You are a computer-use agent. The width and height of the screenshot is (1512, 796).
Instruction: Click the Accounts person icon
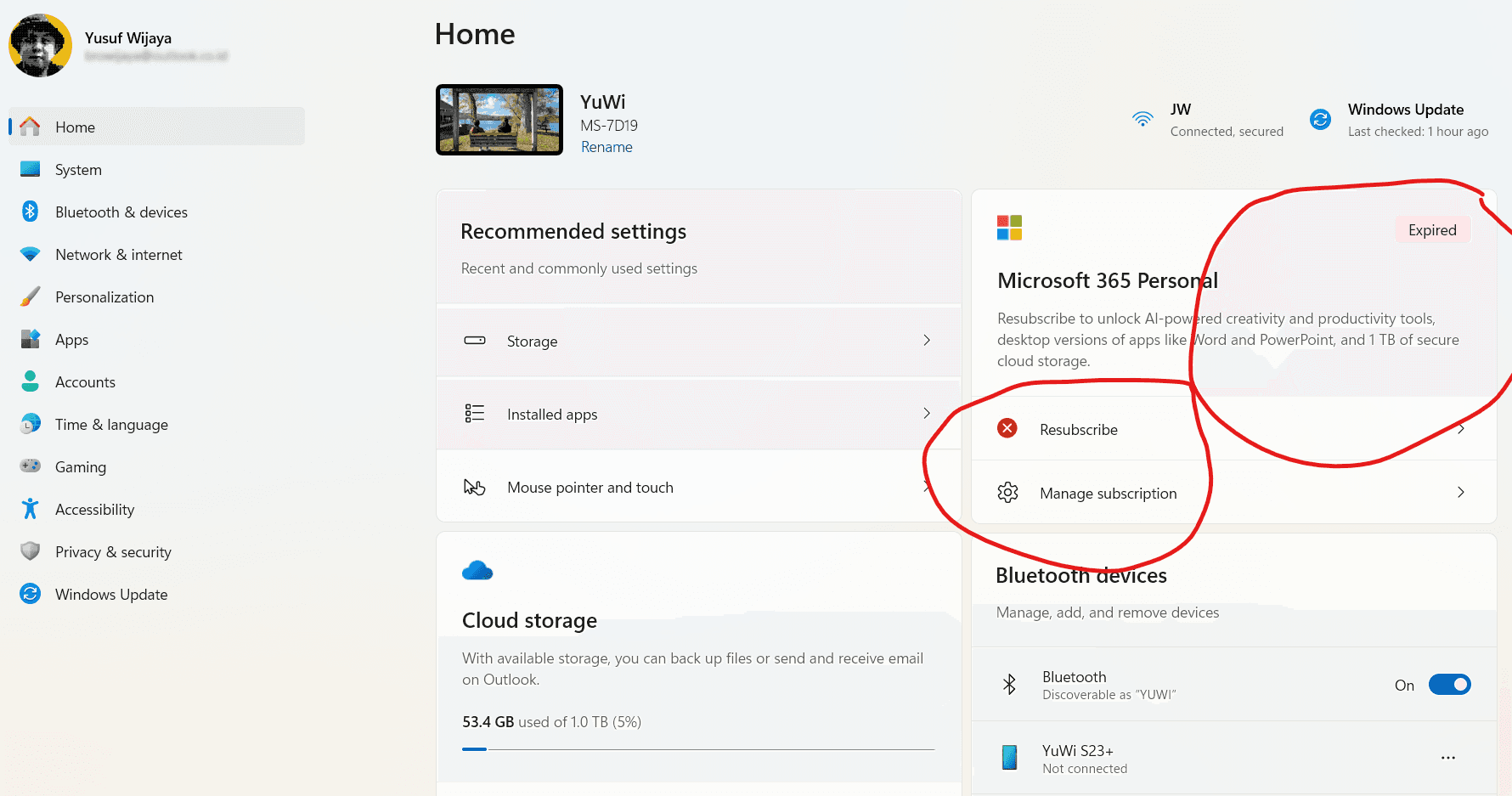click(x=30, y=381)
